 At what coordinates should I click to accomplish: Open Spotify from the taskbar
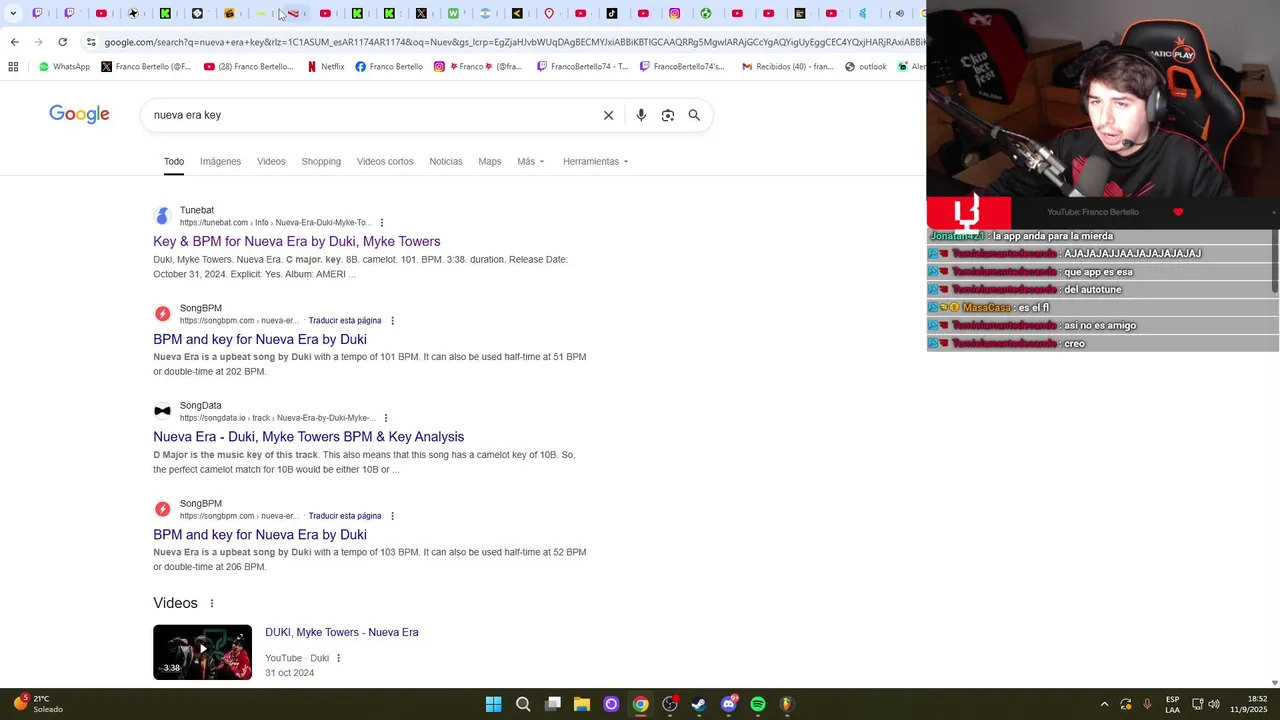758,704
